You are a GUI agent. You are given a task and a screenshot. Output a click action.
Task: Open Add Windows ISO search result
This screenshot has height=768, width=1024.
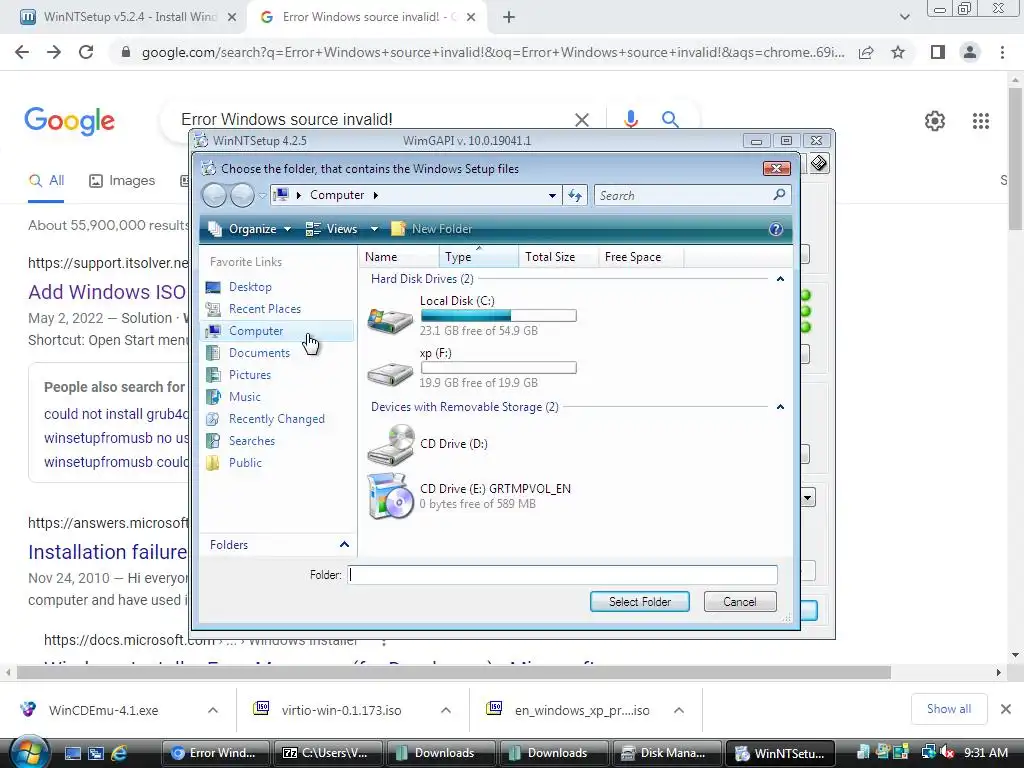[107, 292]
